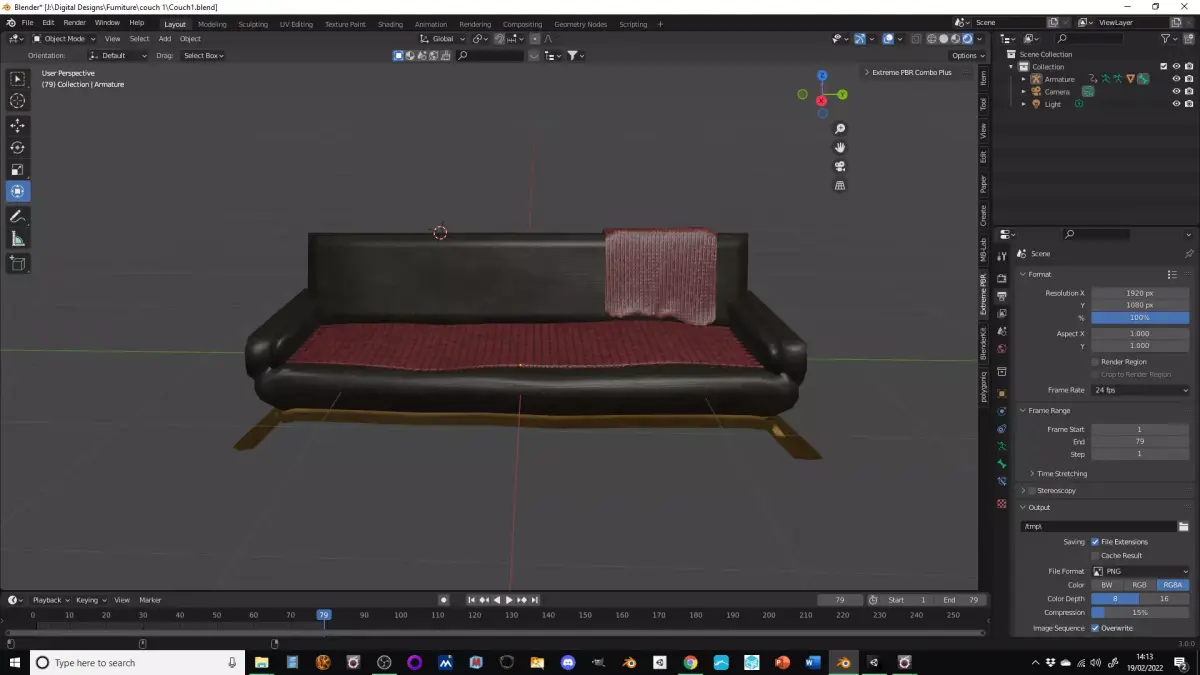This screenshot has height=675, width=1200.
Task: Toggle camera view gizmo icon
Action: pos(840,166)
